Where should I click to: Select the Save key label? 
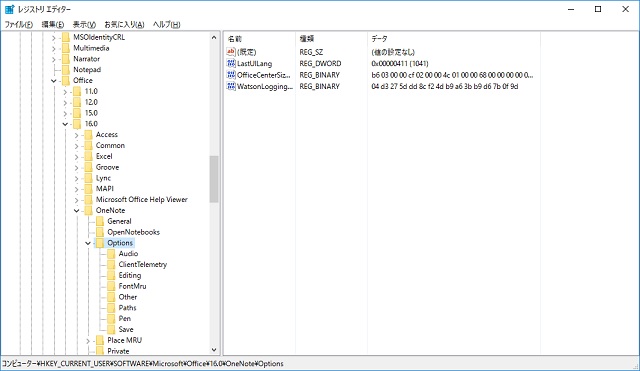click(126, 329)
